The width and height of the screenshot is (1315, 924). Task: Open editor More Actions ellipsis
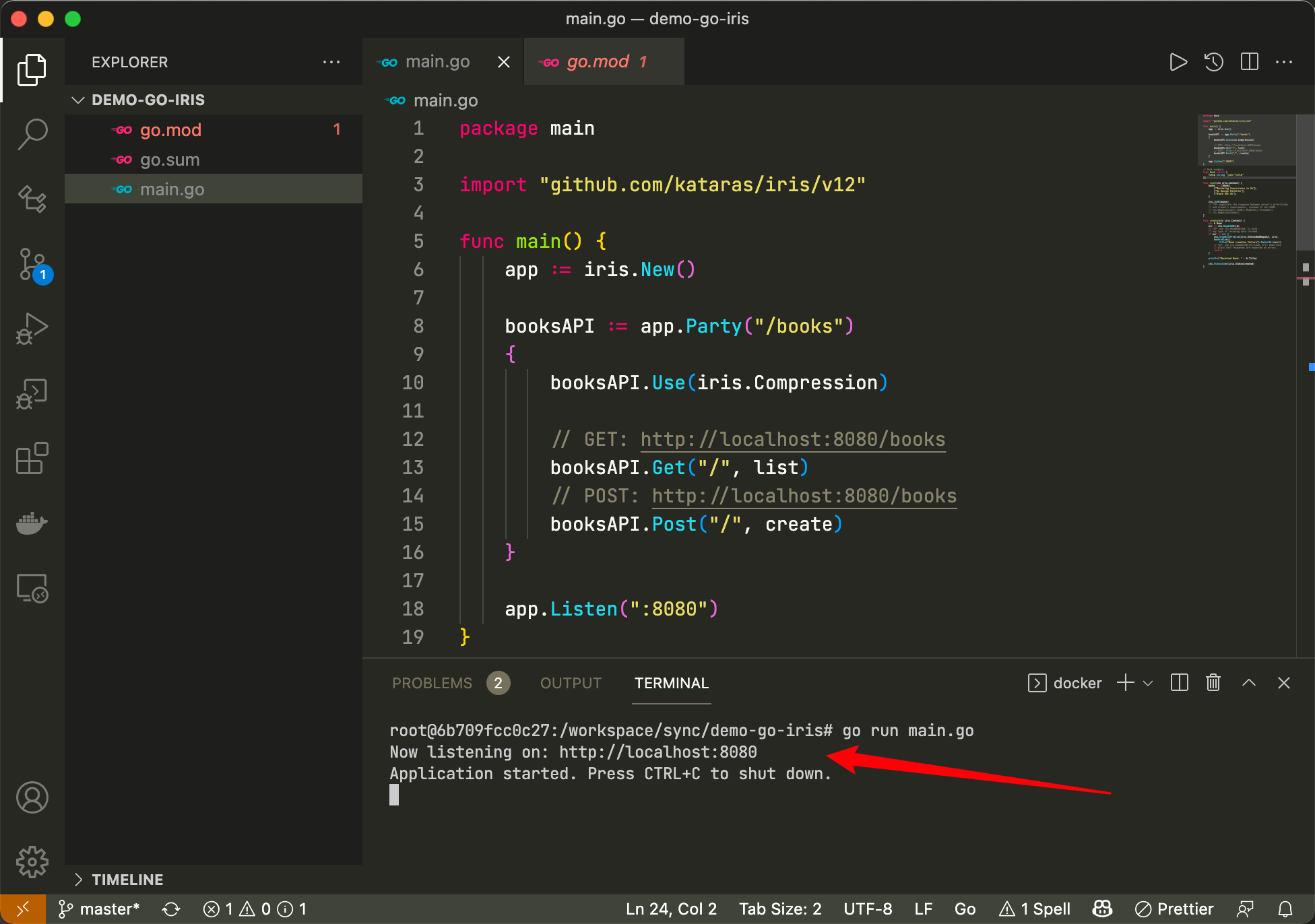[x=1284, y=62]
